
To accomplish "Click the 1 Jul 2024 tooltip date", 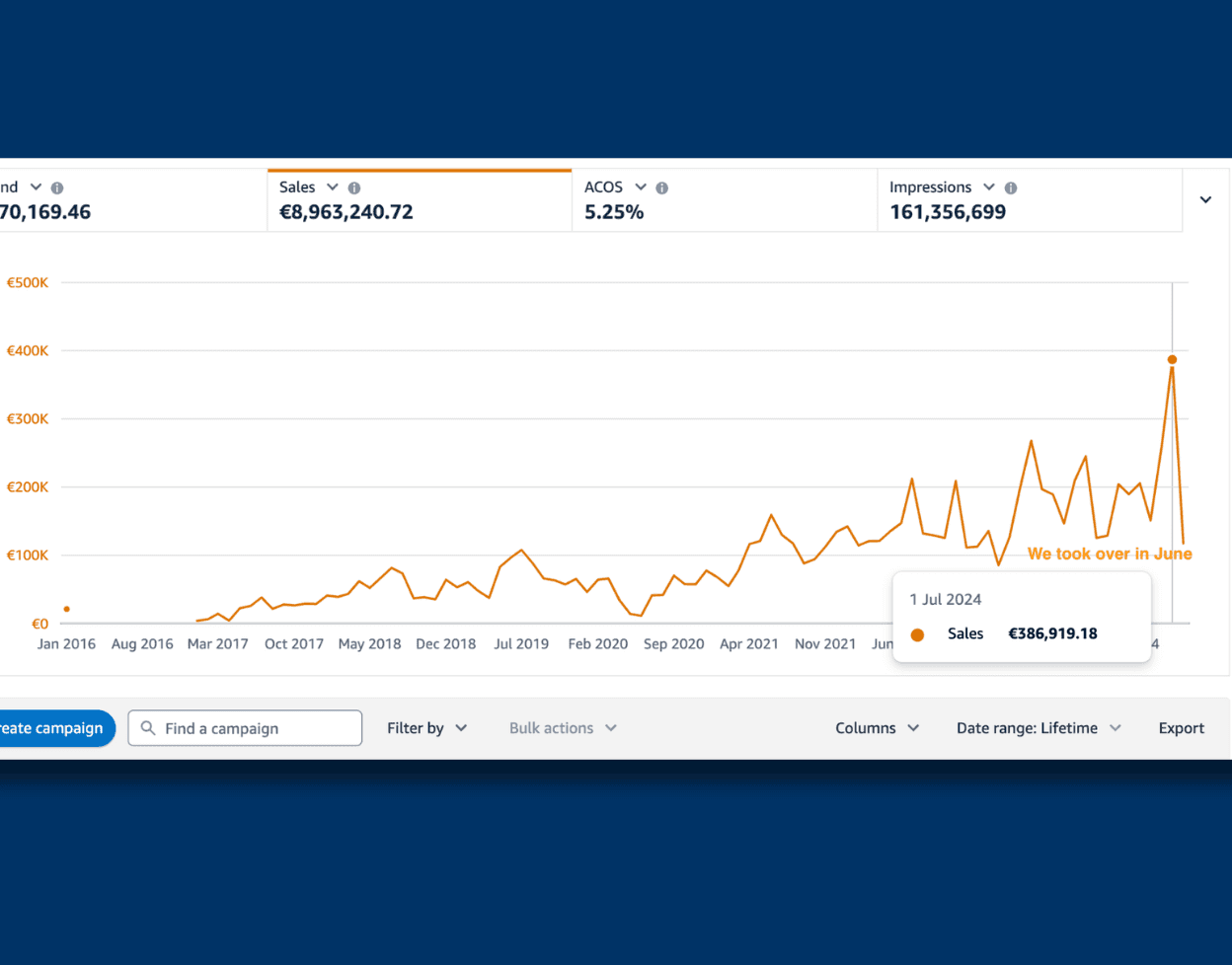I will tap(946, 599).
